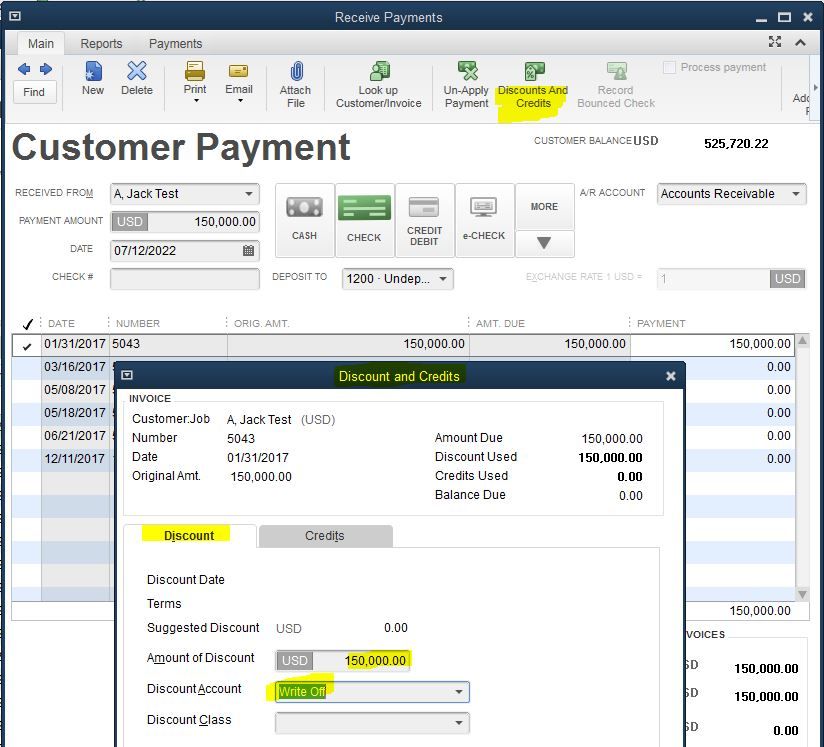824x747 pixels.
Task: Choose CHECK payment method
Action: coord(364,220)
